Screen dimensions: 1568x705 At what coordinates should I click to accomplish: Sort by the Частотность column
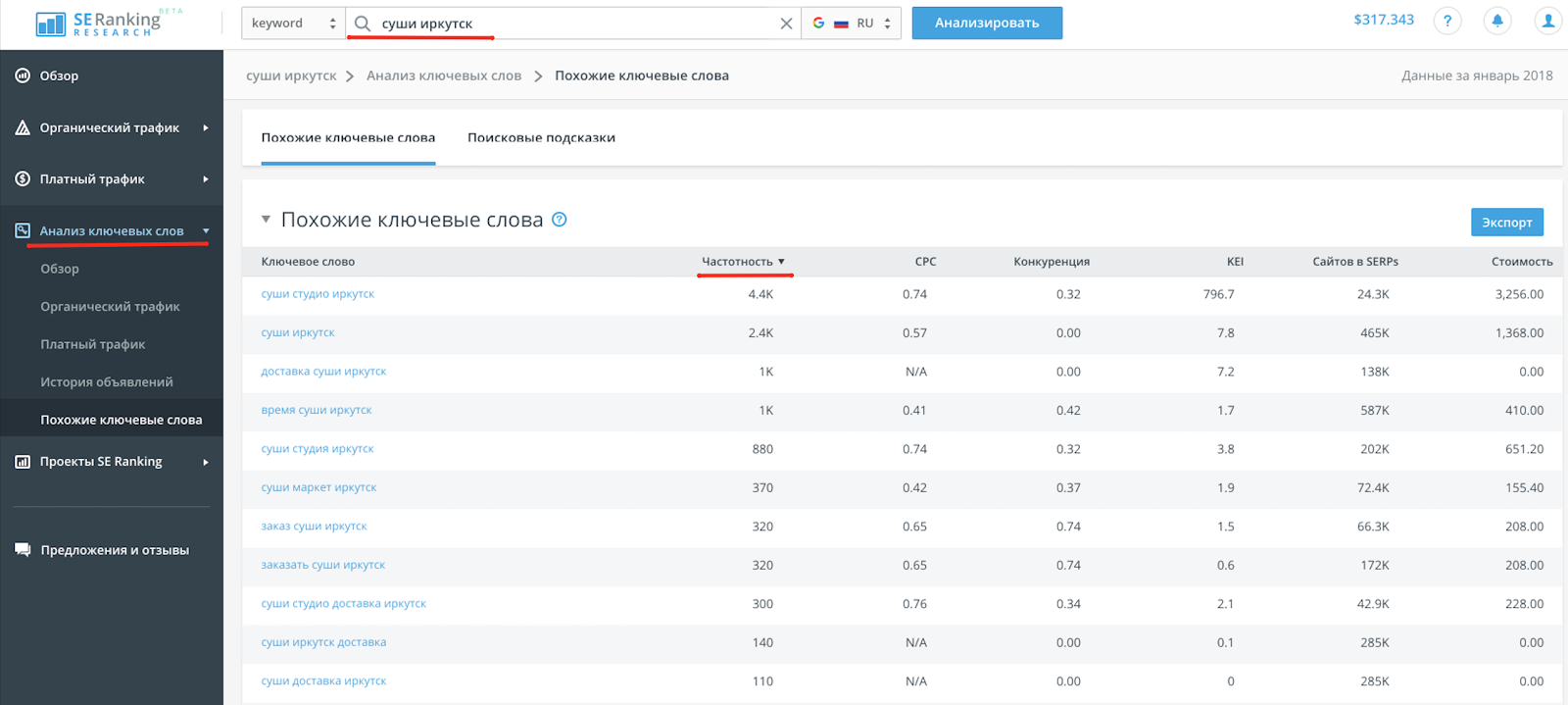[x=743, y=262]
